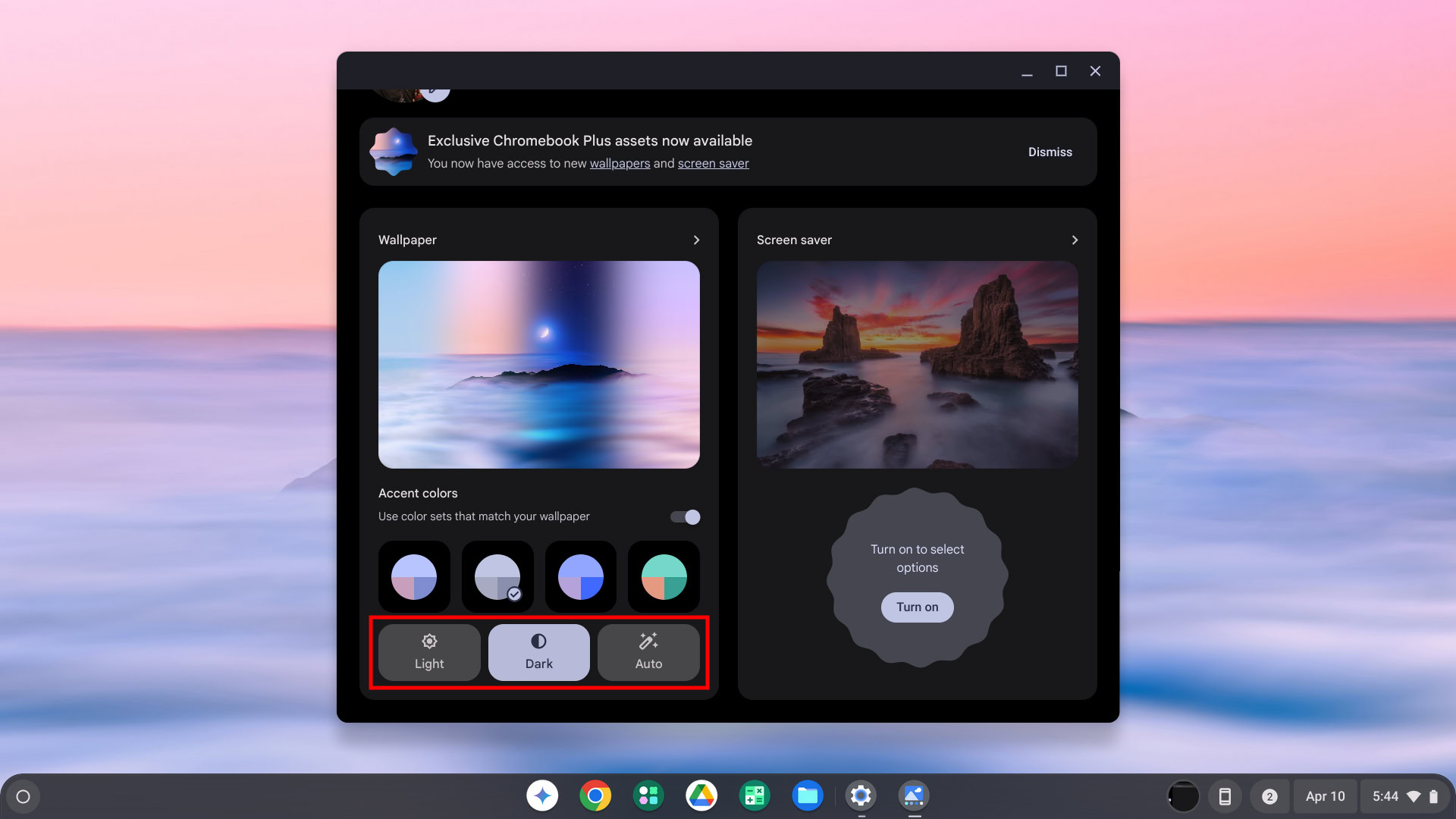Open Files app from shelf
Image resolution: width=1456 pixels, height=819 pixels.
click(808, 795)
